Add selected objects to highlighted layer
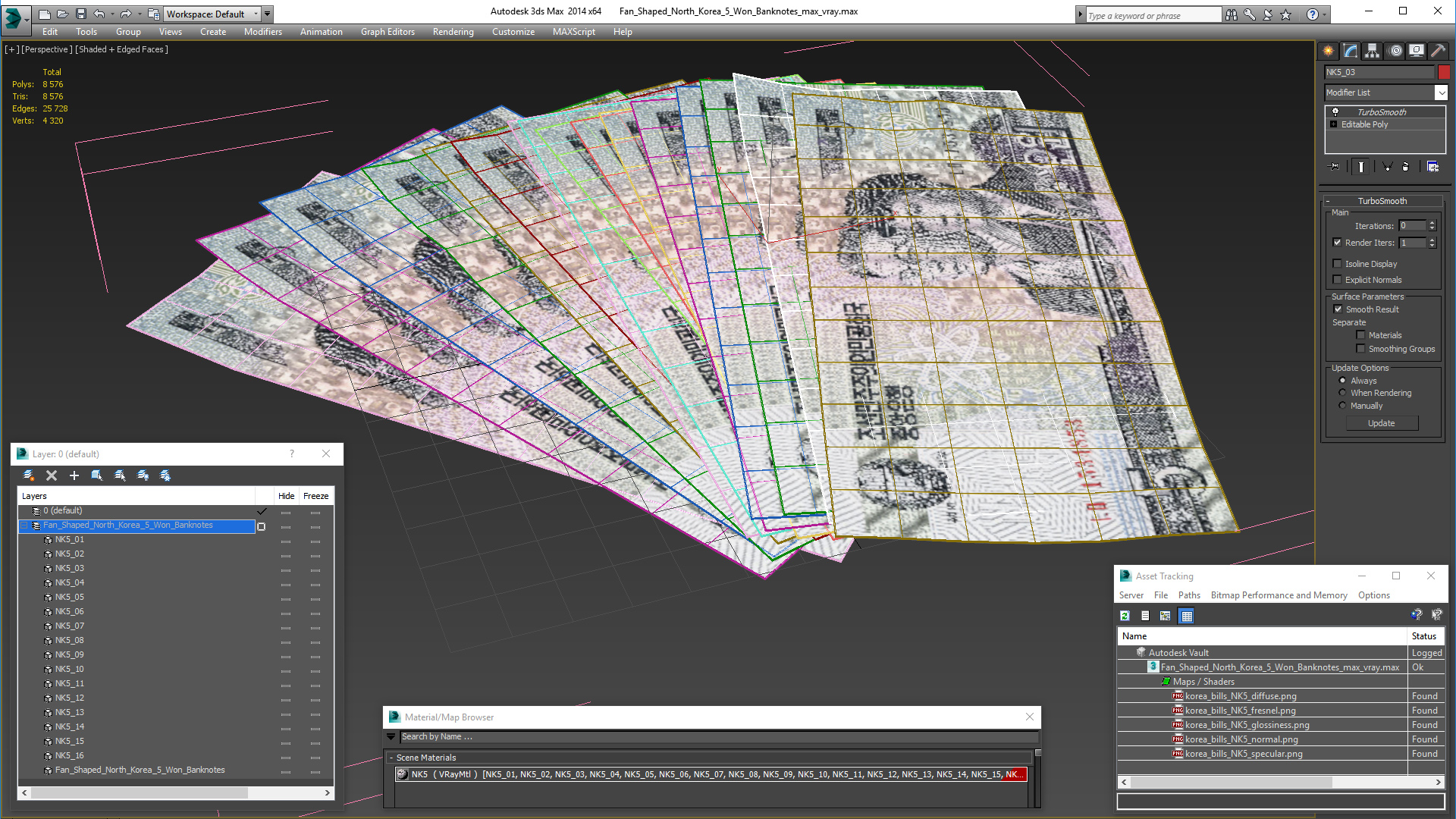This screenshot has width=1456, height=819. [x=74, y=475]
